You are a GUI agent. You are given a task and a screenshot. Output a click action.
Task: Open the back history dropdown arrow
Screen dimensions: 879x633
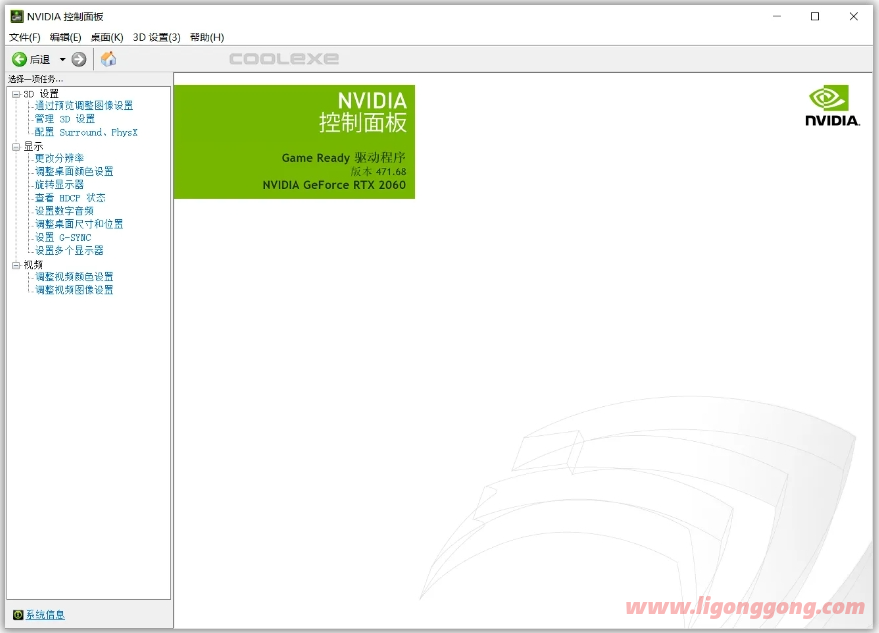62,59
